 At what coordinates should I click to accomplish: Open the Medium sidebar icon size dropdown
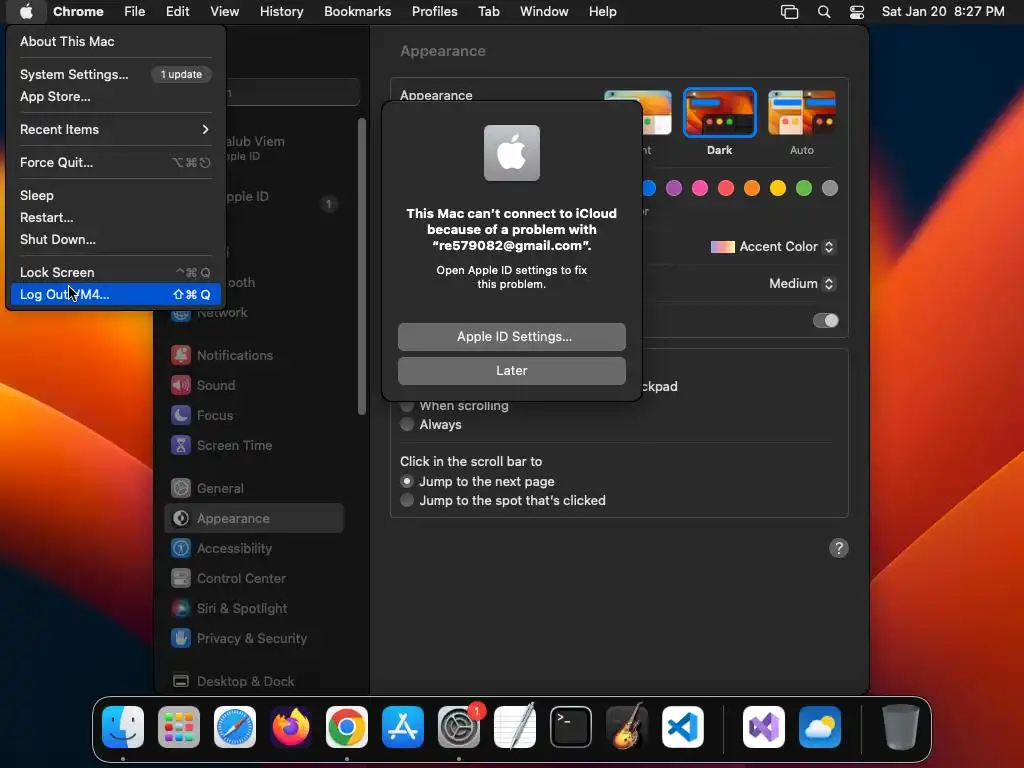[x=802, y=283]
